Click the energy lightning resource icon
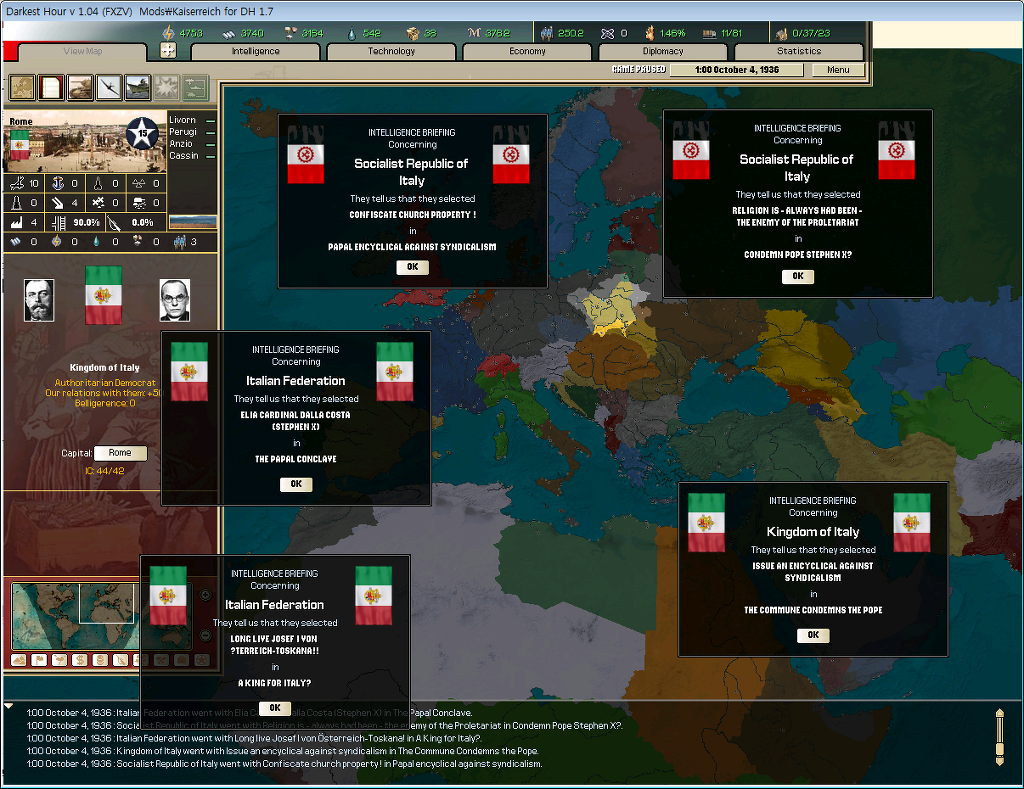 [168, 33]
